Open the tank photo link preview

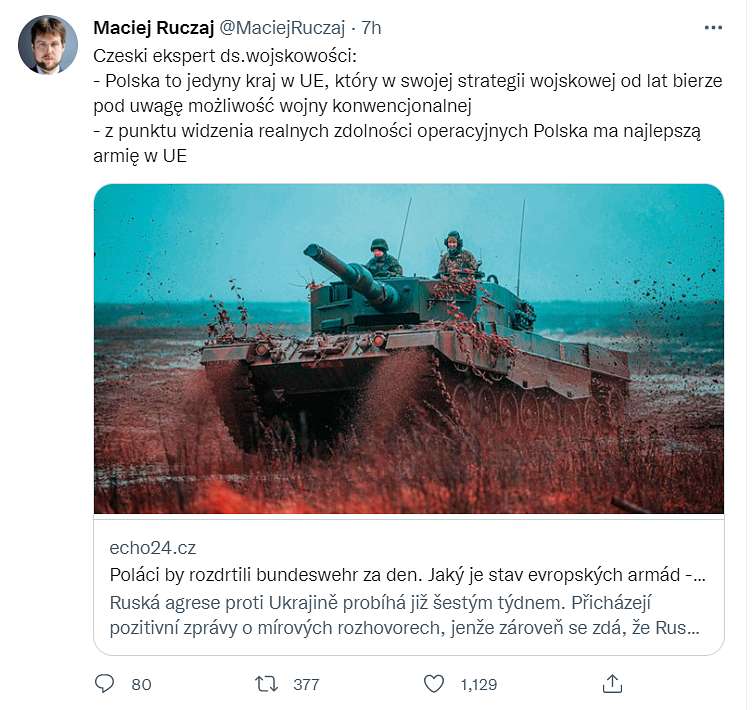(x=409, y=349)
